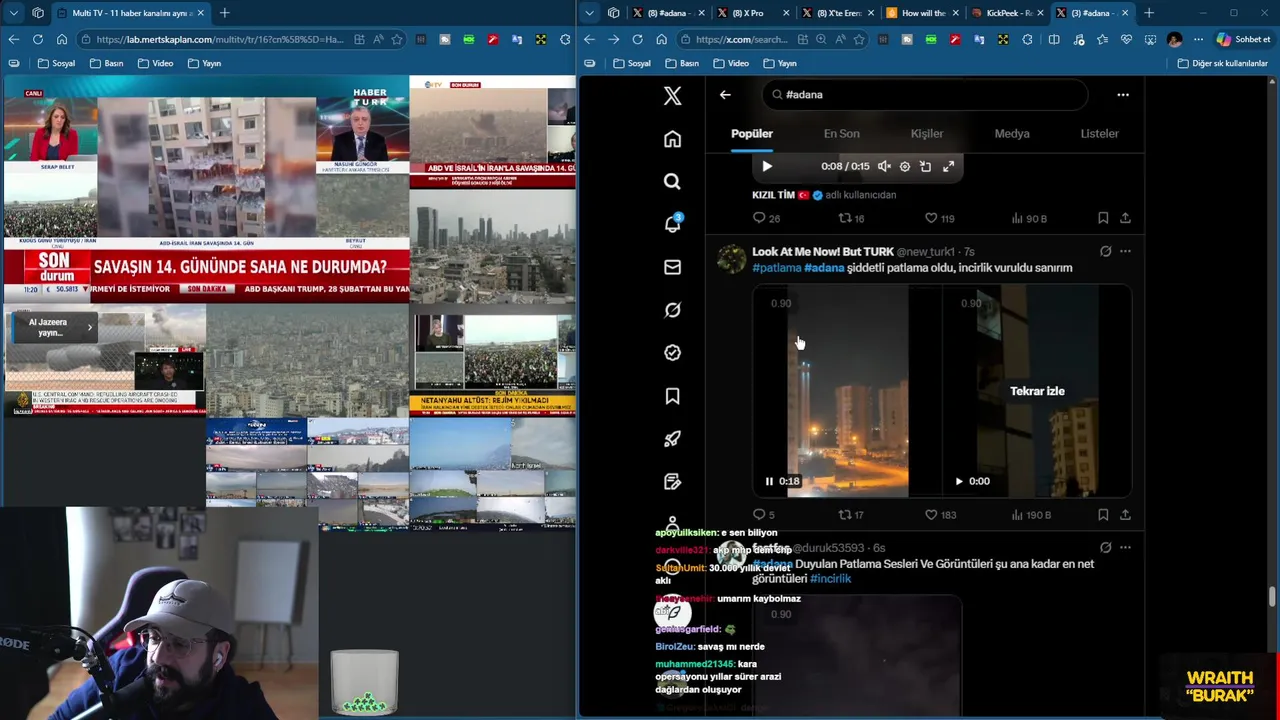This screenshot has width=1280, height=720.
Task: Click the #adana search input field
Action: (925, 95)
